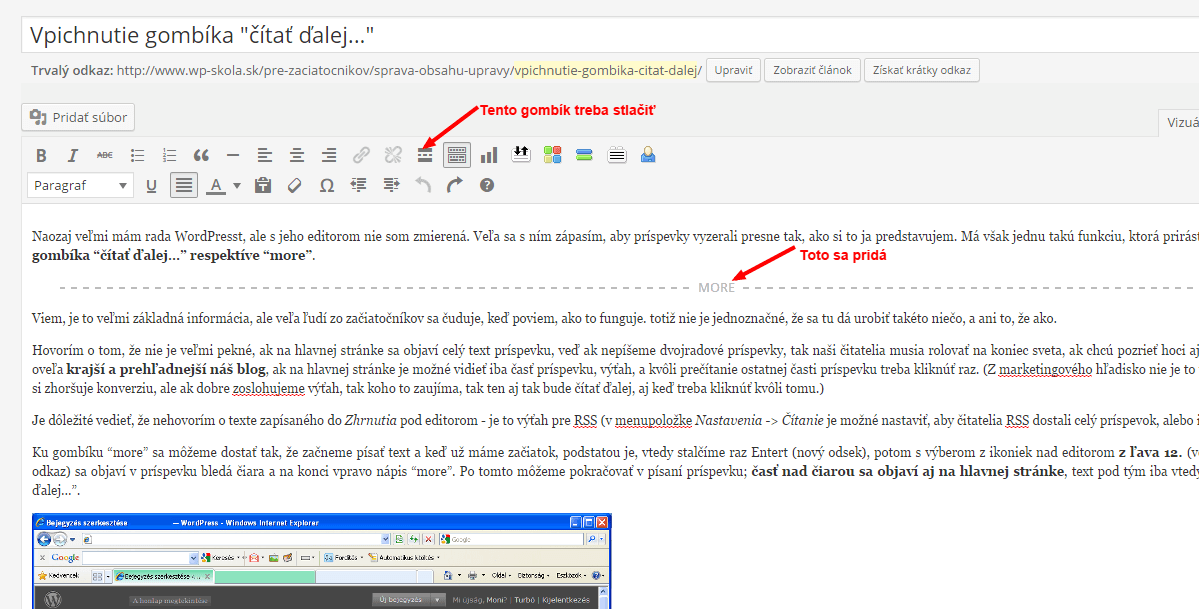Clear formatting with the eraser icon
1199x609 pixels.
tap(294, 186)
